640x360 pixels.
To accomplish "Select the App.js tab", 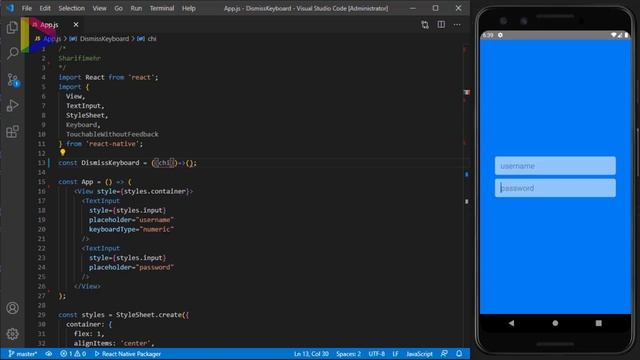I will [x=49, y=24].
